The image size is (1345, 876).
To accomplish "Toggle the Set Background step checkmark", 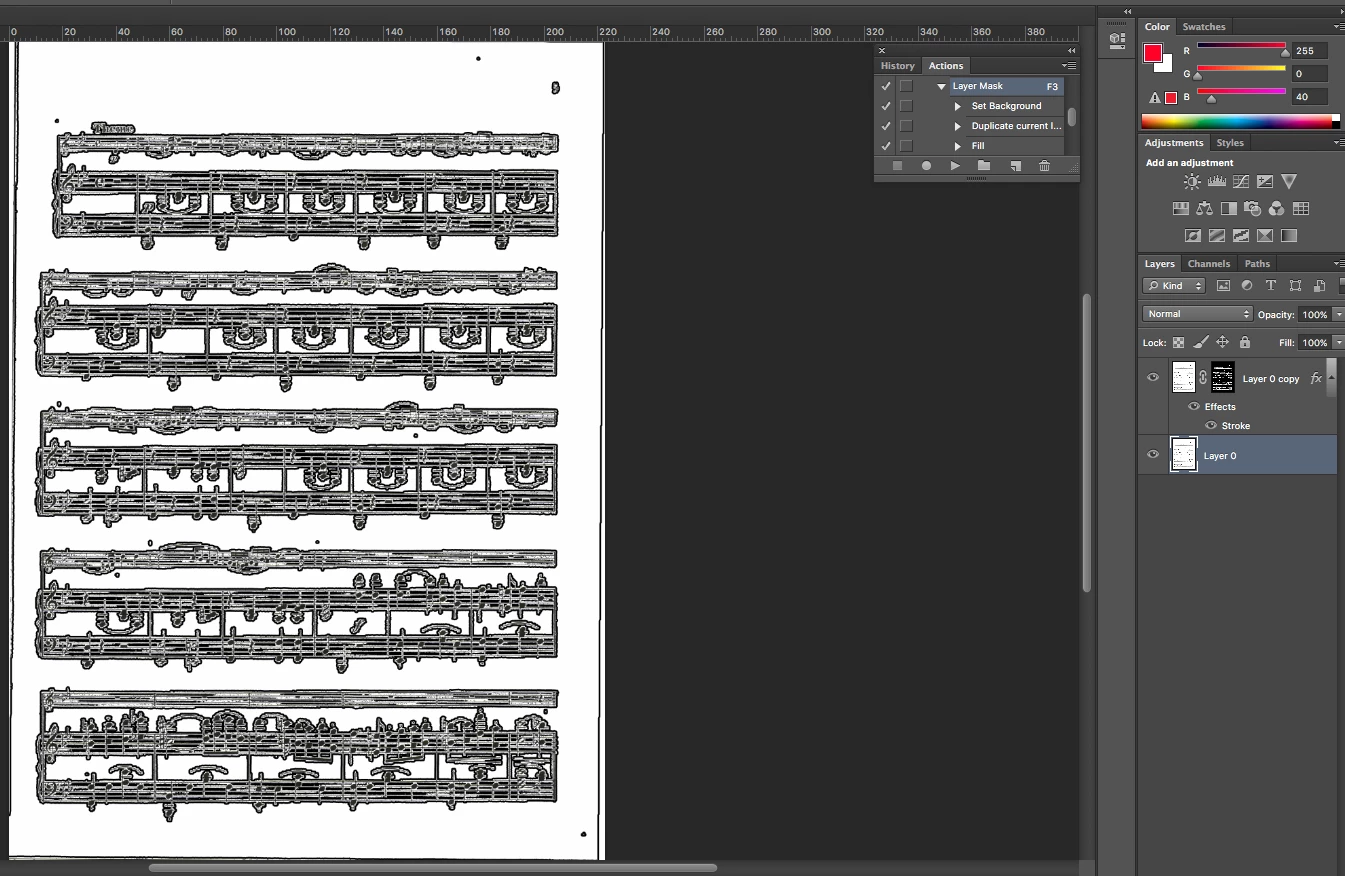I will [885, 106].
